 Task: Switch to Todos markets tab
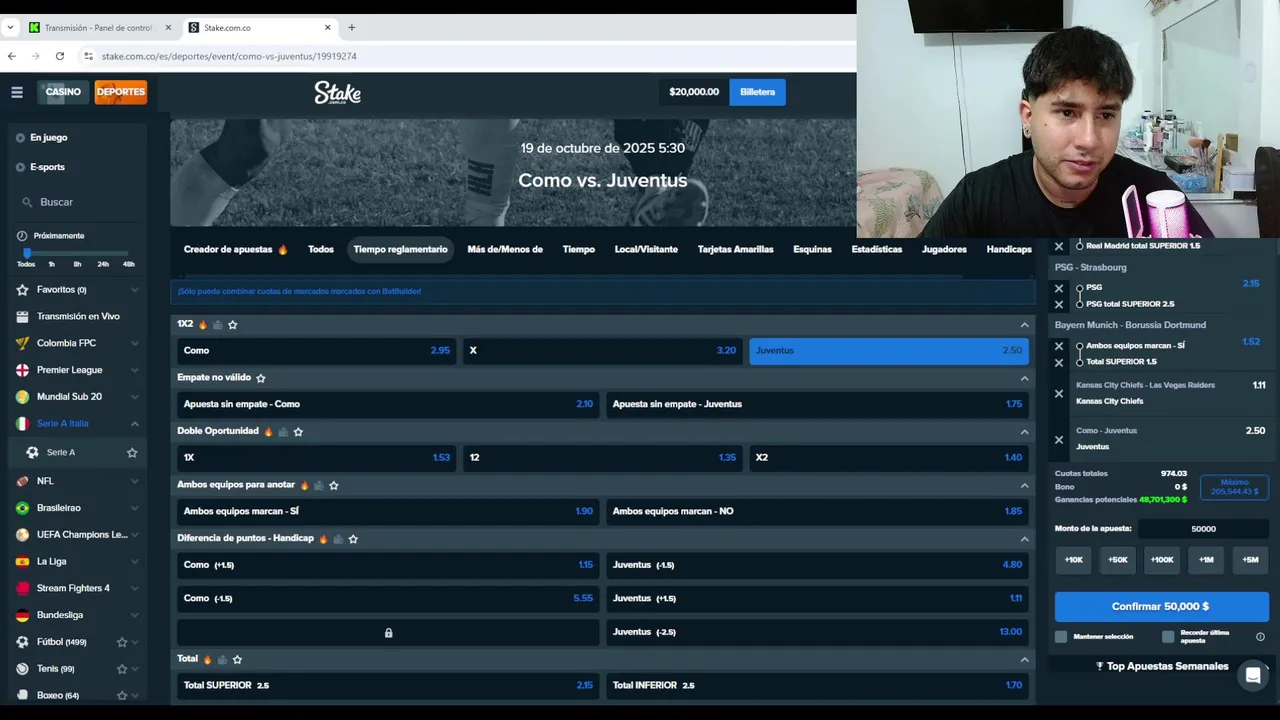tap(321, 250)
